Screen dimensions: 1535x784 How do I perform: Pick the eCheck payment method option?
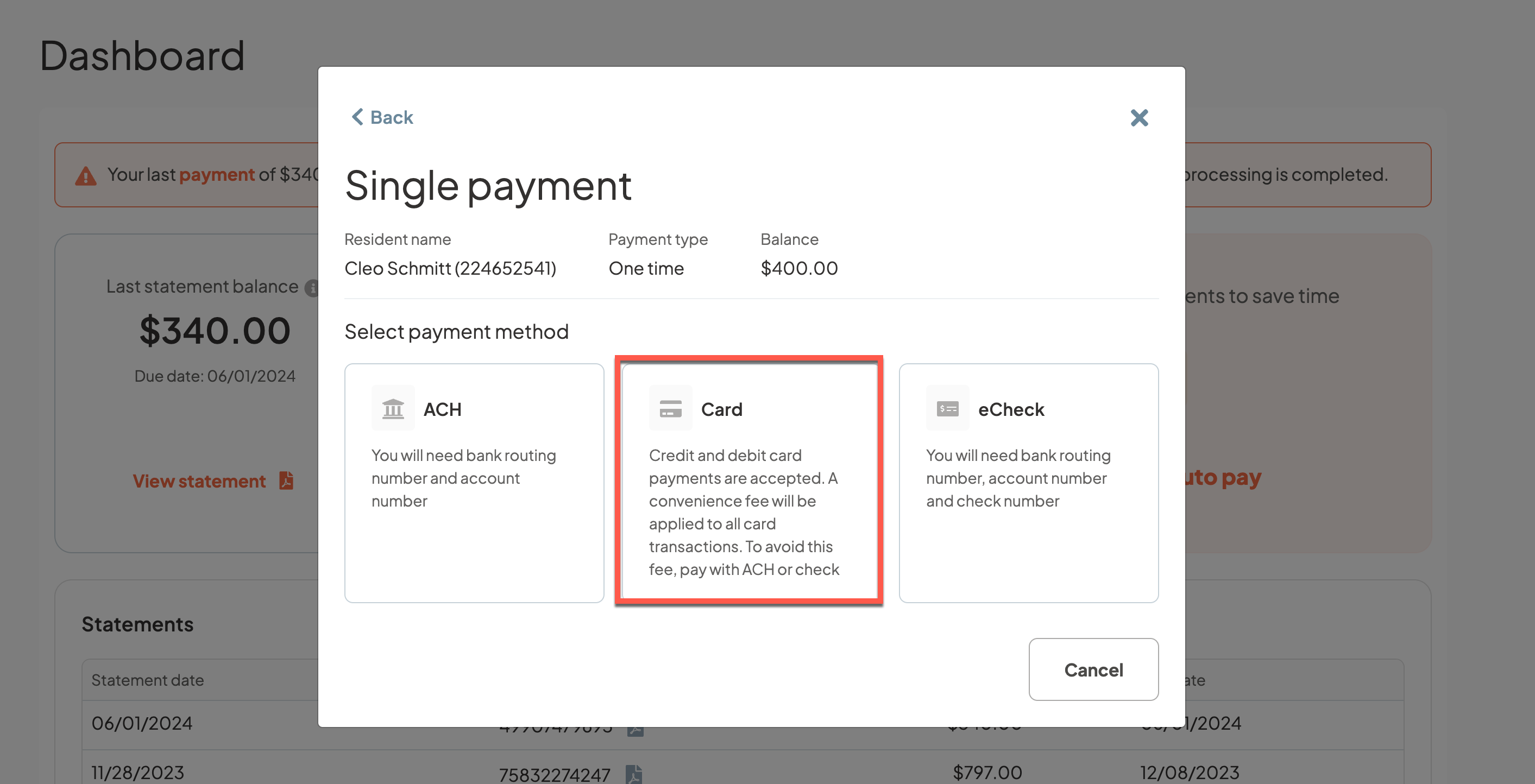click(1028, 483)
